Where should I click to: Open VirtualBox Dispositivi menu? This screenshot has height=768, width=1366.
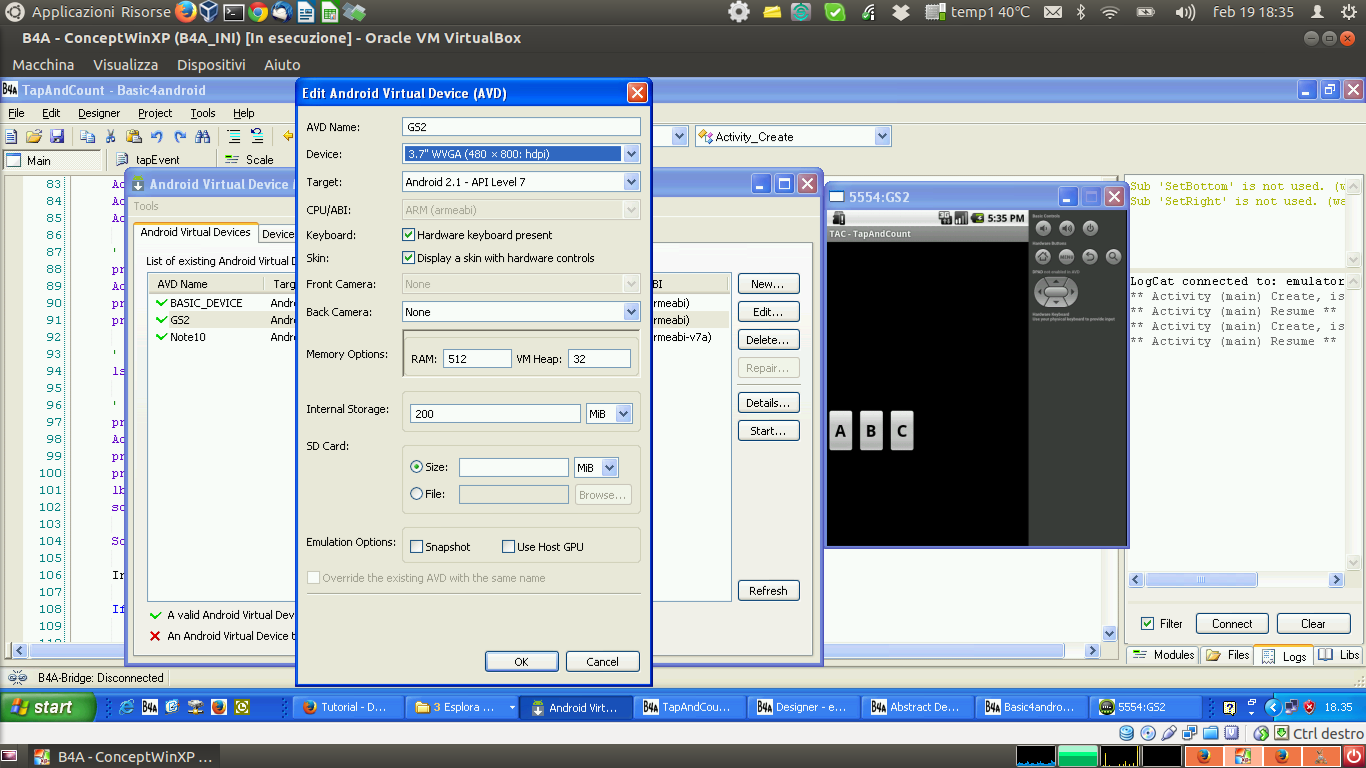[211, 65]
